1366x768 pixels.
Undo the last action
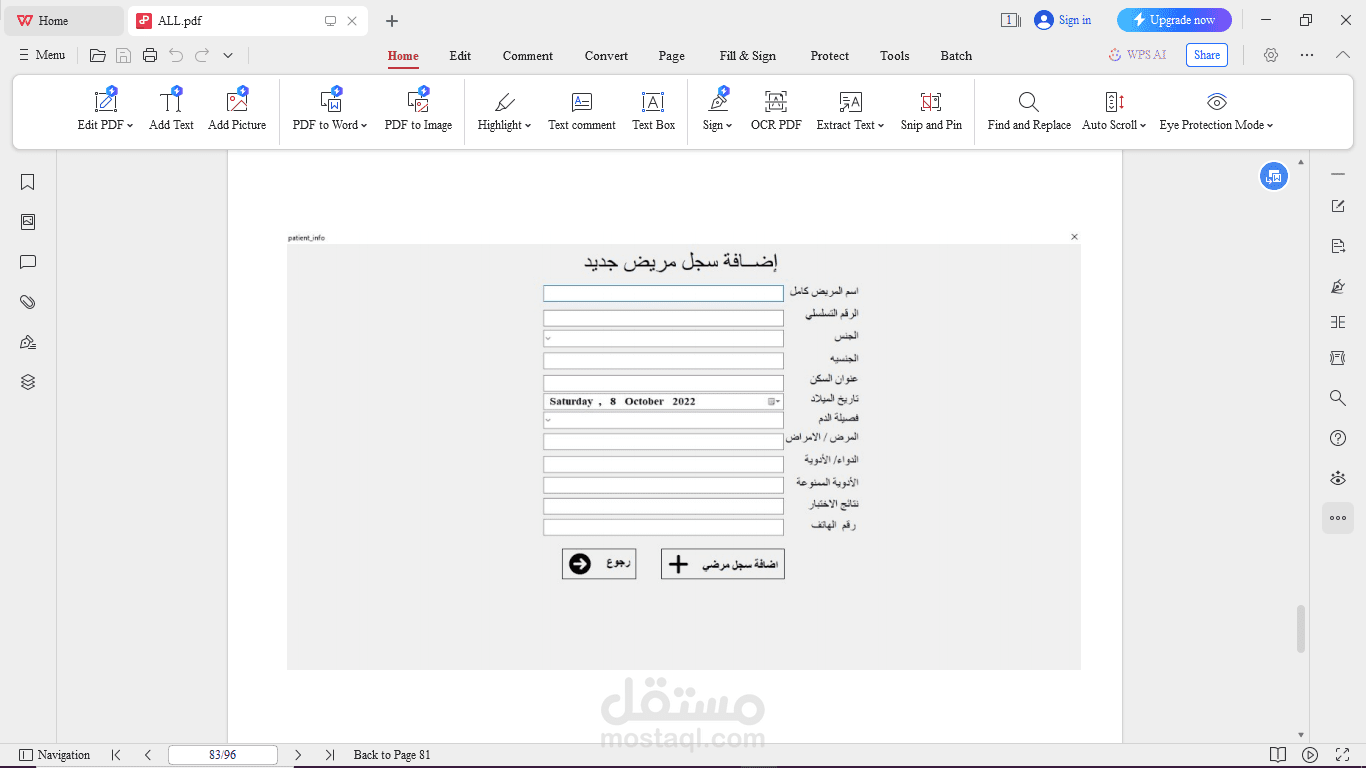pyautogui.click(x=176, y=56)
